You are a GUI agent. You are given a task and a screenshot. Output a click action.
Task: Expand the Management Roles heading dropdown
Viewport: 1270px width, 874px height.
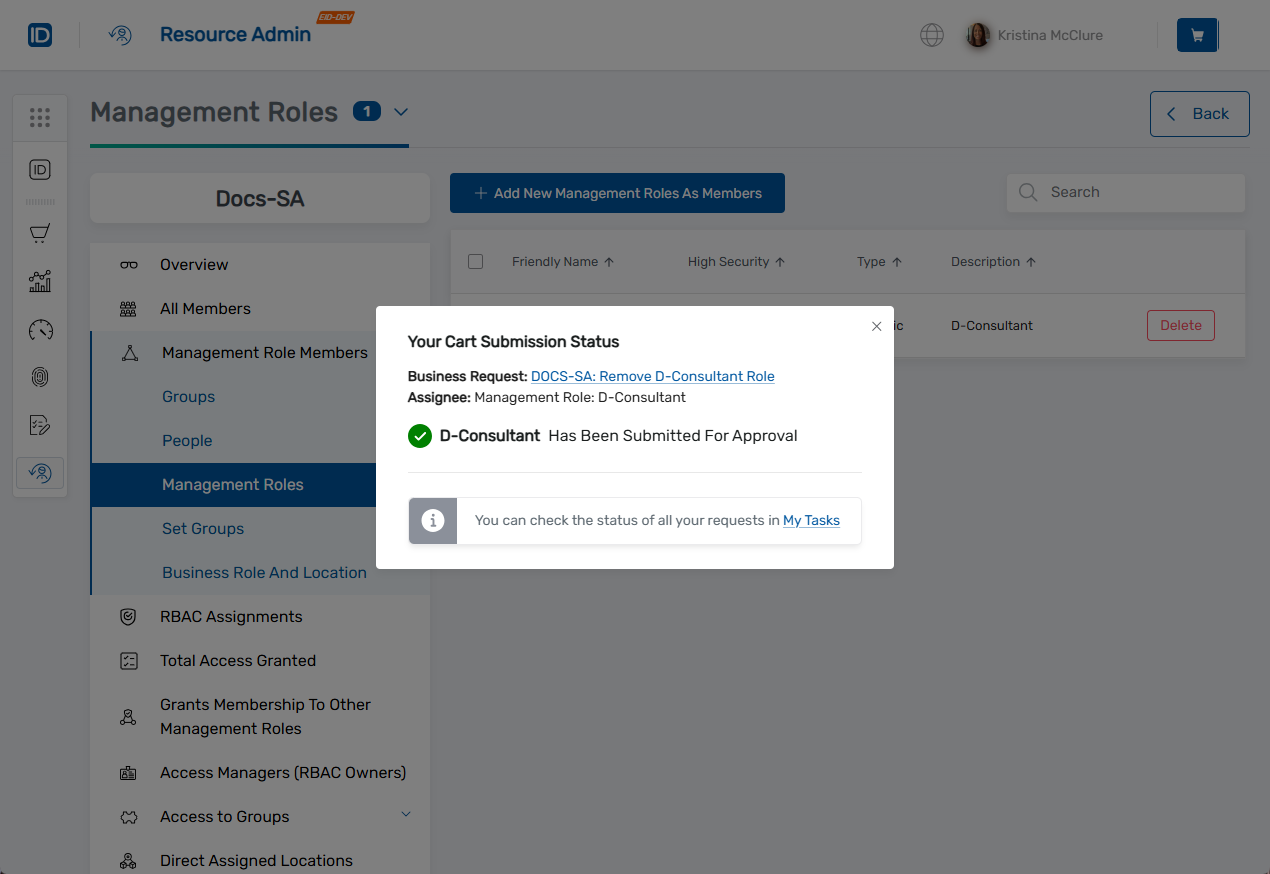[x=401, y=113]
